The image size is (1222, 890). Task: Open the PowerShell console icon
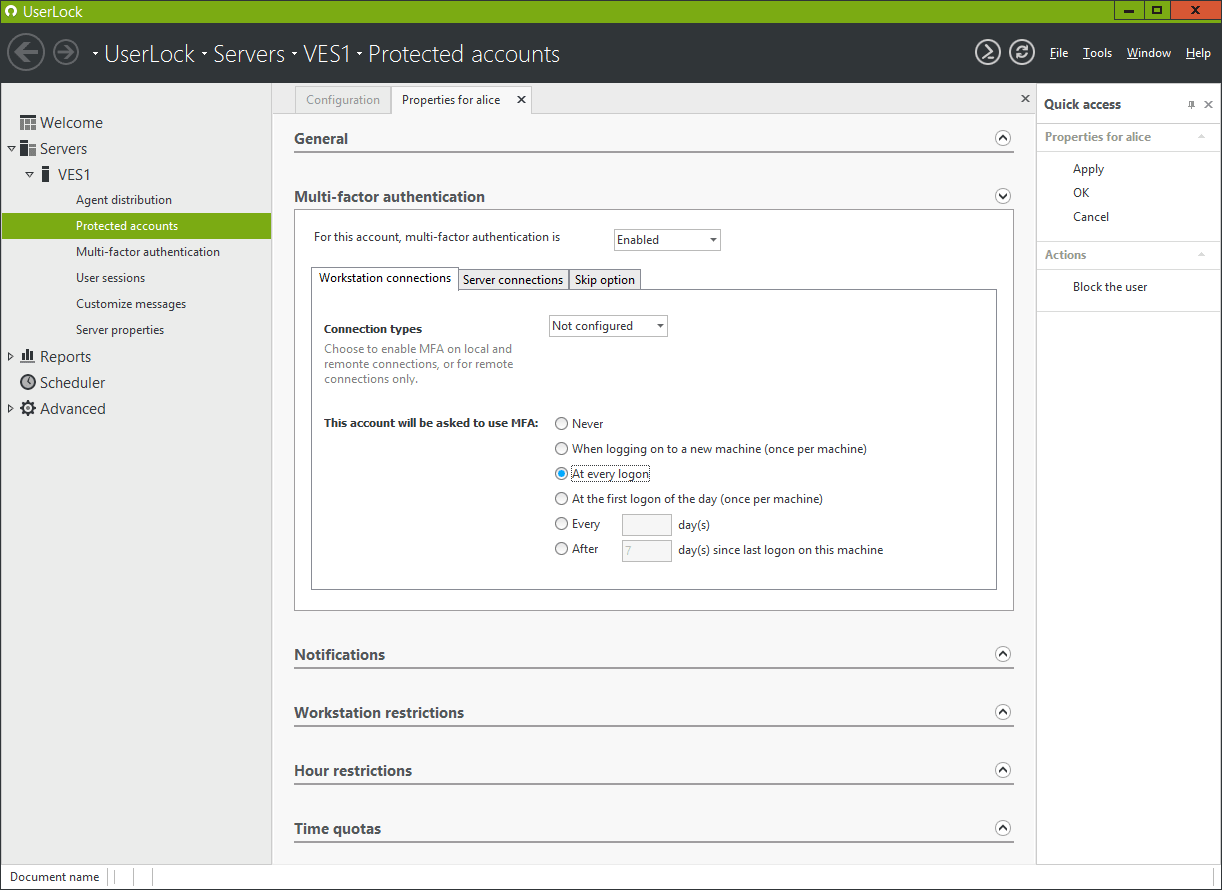[988, 53]
